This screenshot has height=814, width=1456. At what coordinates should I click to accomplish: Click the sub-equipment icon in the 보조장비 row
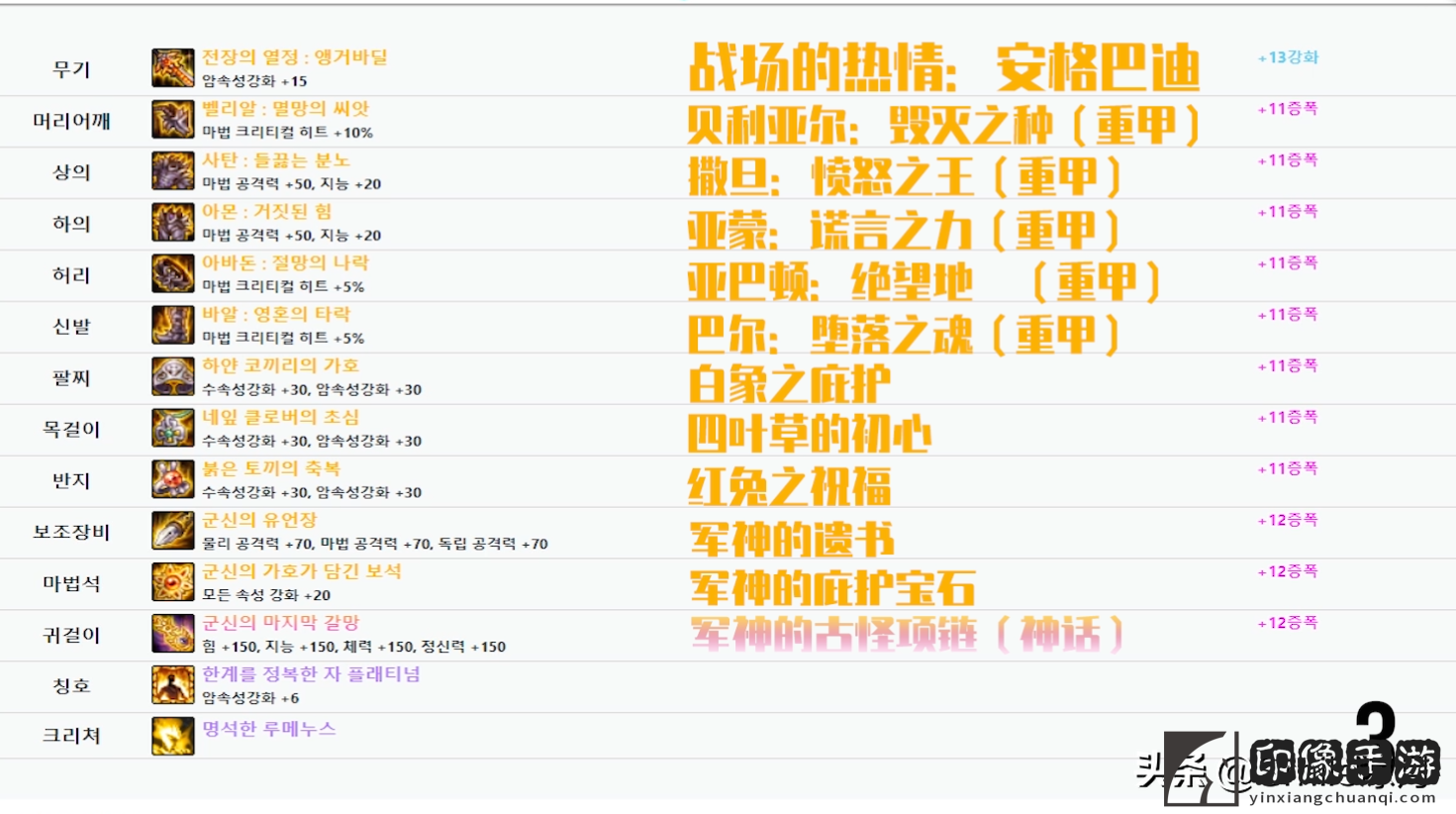click(x=172, y=532)
